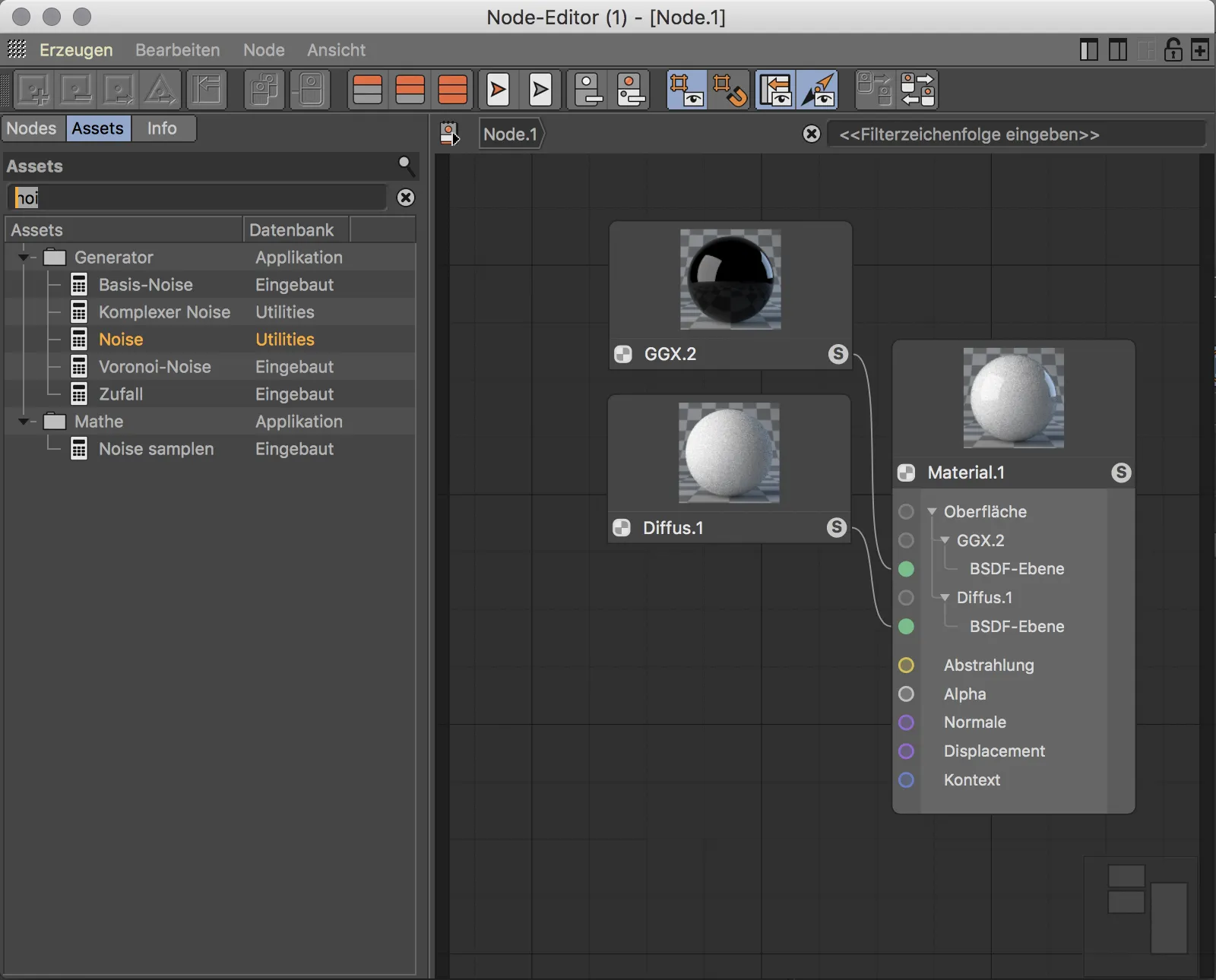Image resolution: width=1216 pixels, height=980 pixels.
Task: Open the Erzeugen menu
Action: coord(76,50)
